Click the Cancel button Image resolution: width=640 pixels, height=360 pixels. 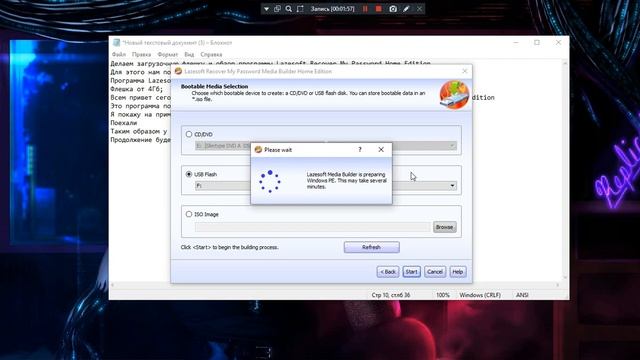[435, 272]
